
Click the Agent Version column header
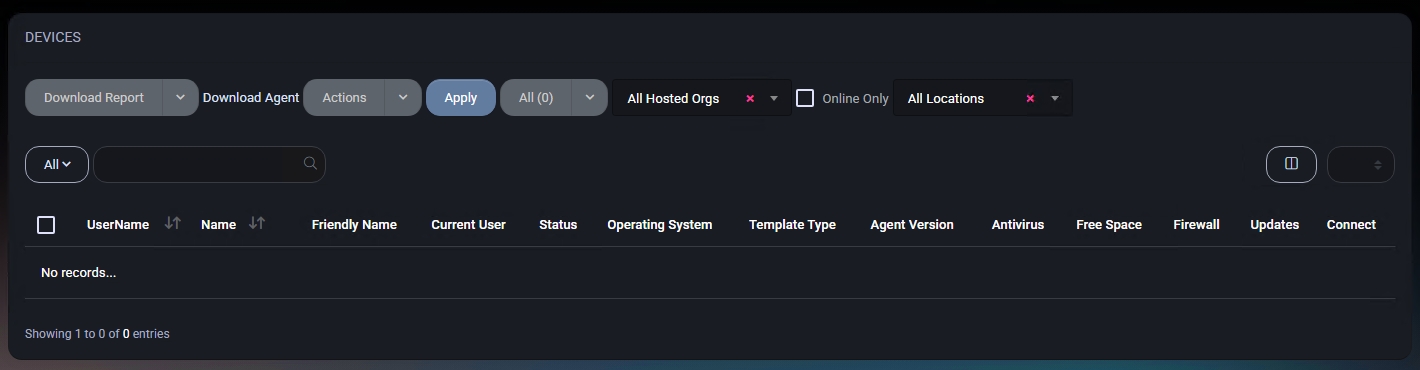[x=912, y=225]
